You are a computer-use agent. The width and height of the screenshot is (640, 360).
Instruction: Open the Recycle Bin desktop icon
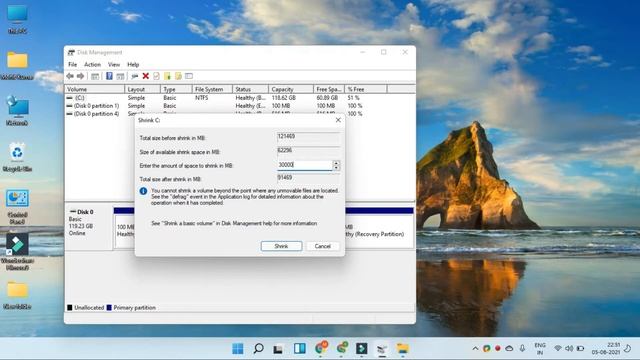(17, 157)
